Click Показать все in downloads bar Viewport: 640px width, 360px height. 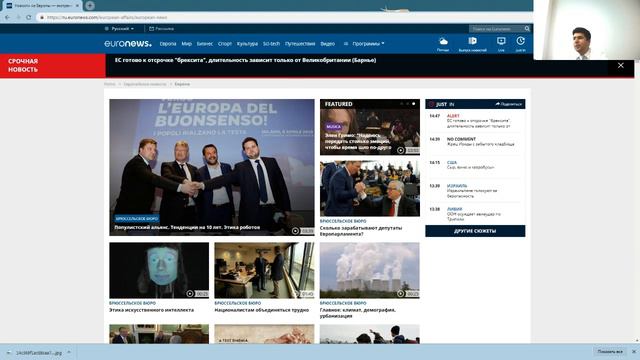[x=610, y=351]
